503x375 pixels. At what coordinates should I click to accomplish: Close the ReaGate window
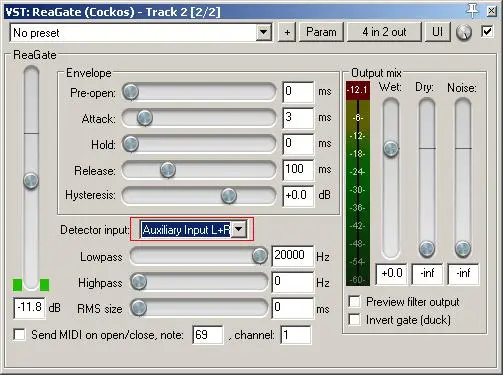pos(491,11)
